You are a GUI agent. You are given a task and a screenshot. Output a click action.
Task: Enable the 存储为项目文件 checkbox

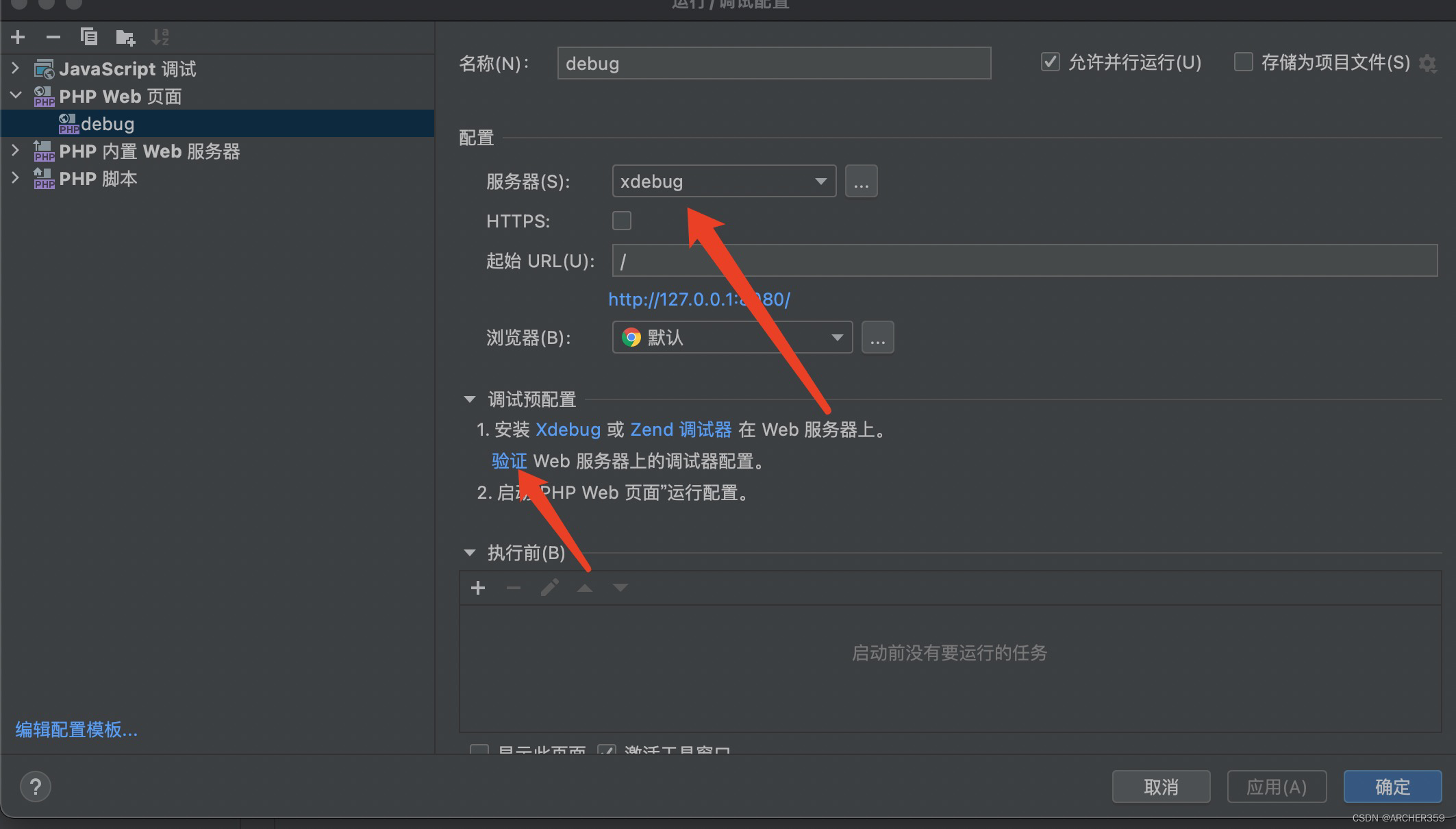[x=1243, y=62]
